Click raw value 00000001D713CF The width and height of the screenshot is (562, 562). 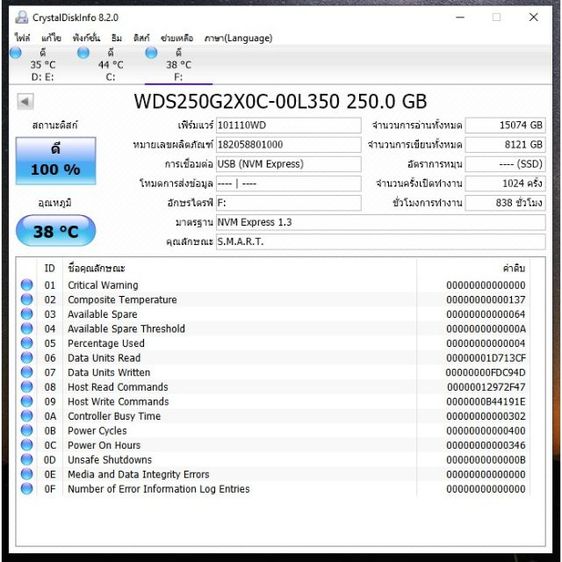(x=486, y=358)
